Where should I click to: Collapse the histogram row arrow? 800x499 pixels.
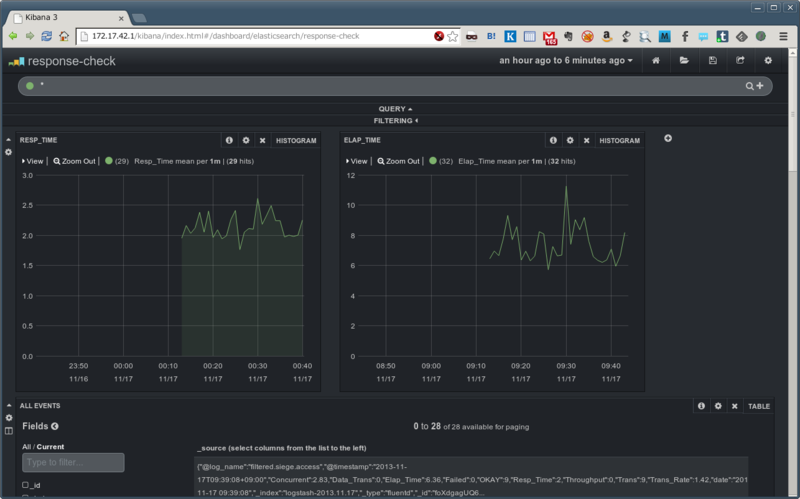tap(8, 139)
